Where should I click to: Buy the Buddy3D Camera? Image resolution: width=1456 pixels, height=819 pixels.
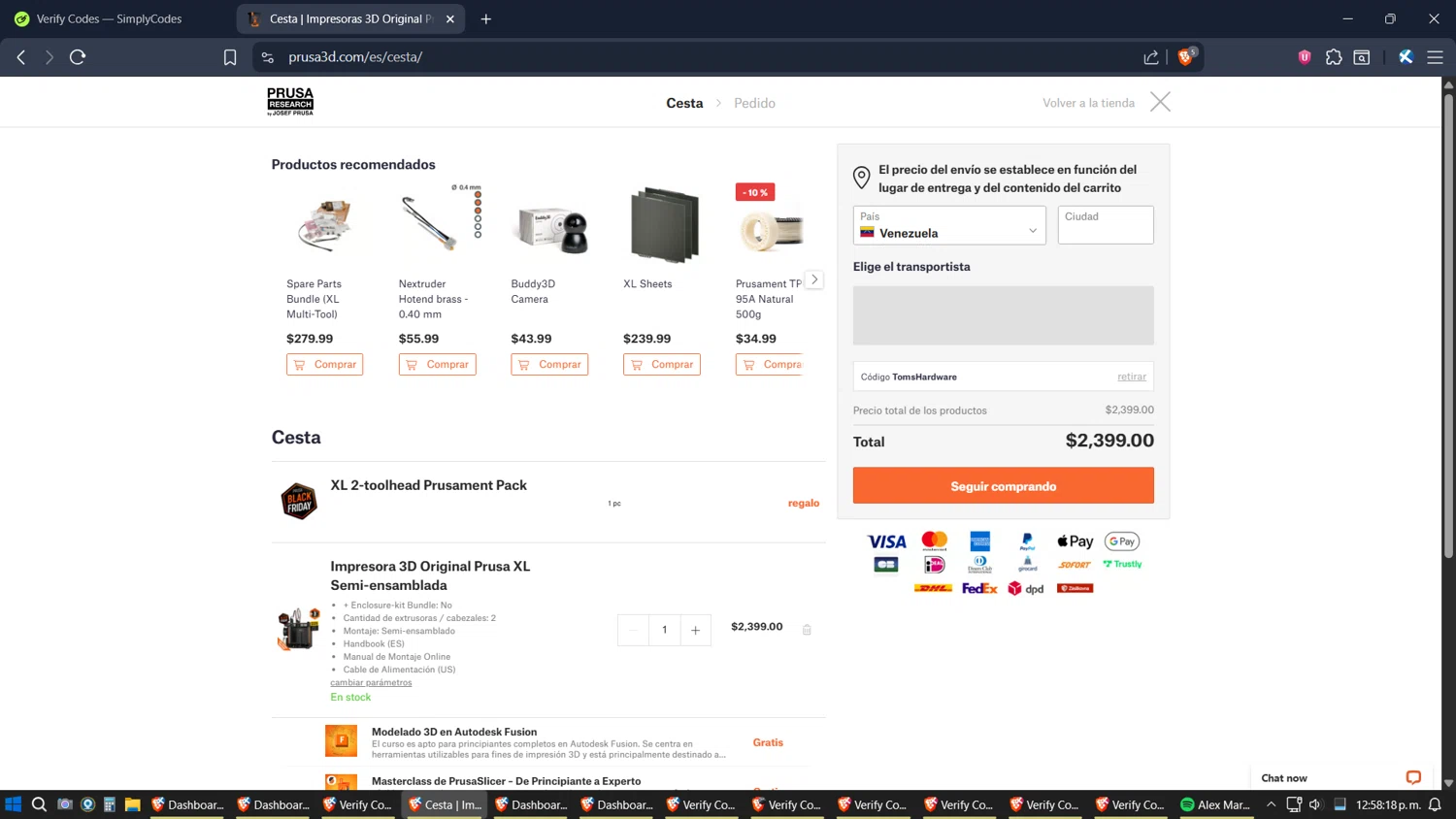(x=549, y=364)
